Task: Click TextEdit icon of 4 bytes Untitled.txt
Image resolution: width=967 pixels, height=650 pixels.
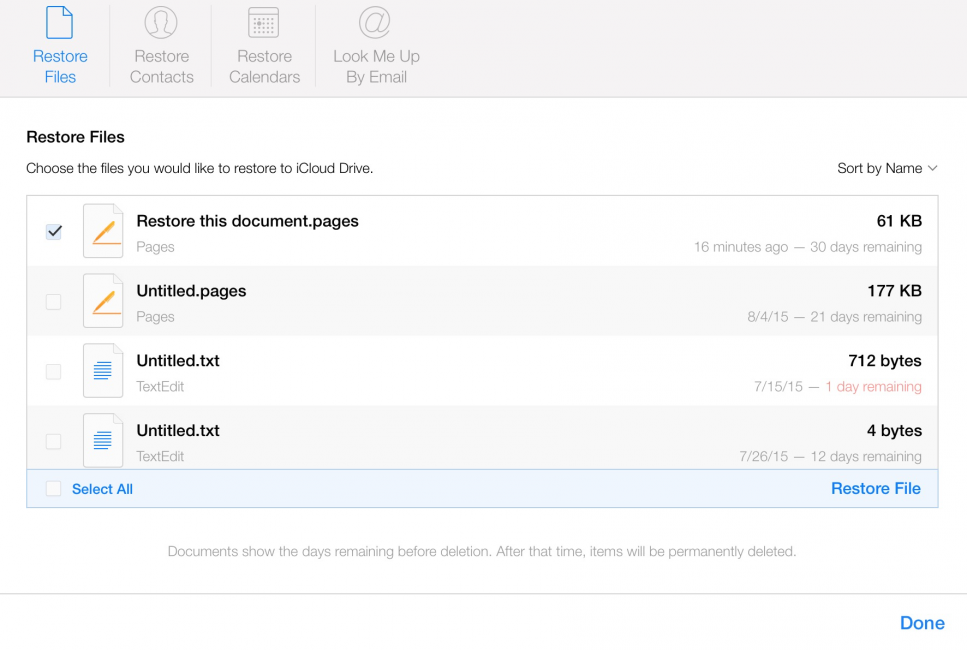Action: 103,440
